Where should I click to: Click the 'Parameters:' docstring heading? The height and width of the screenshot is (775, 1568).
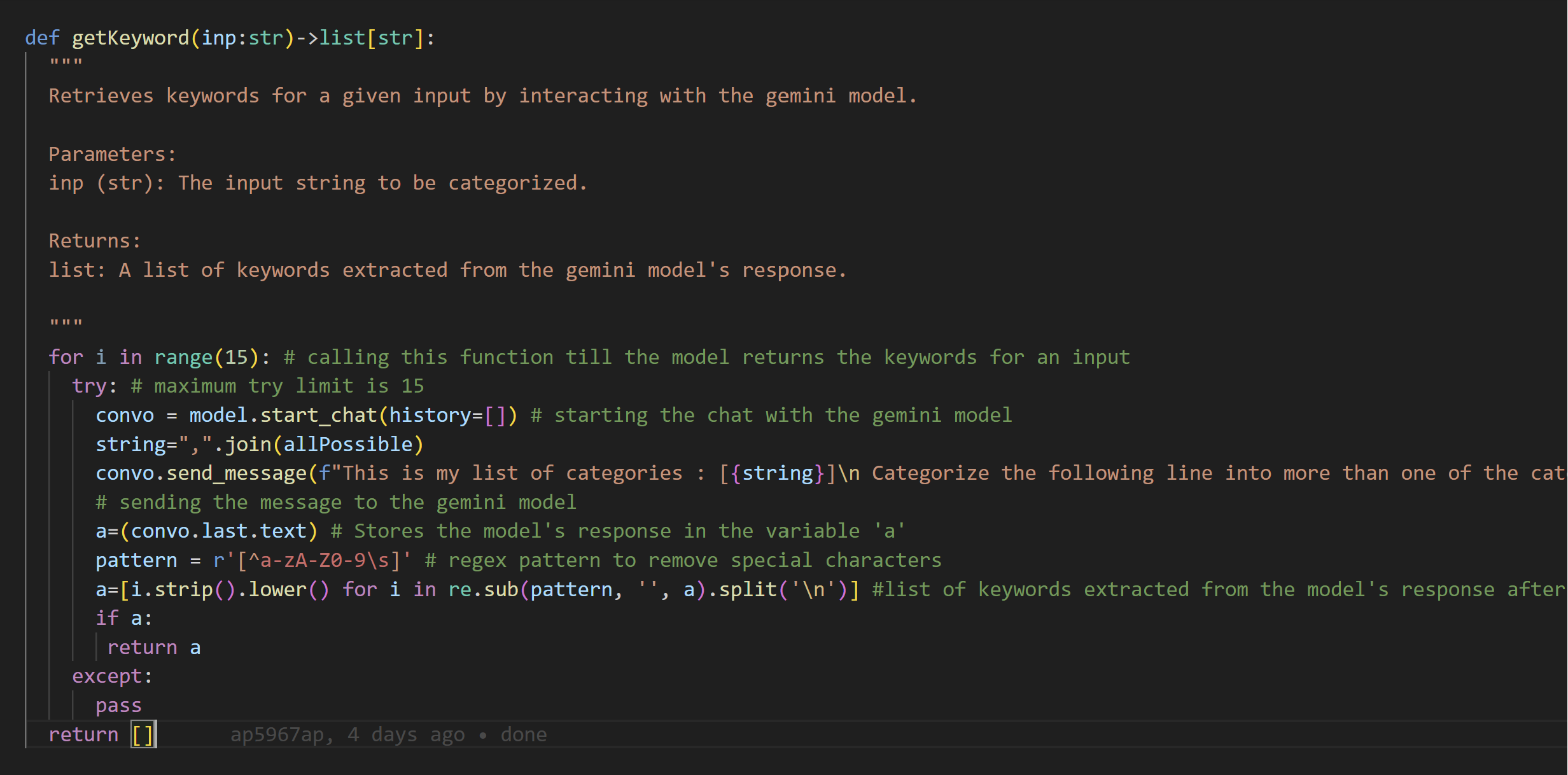tap(112, 154)
